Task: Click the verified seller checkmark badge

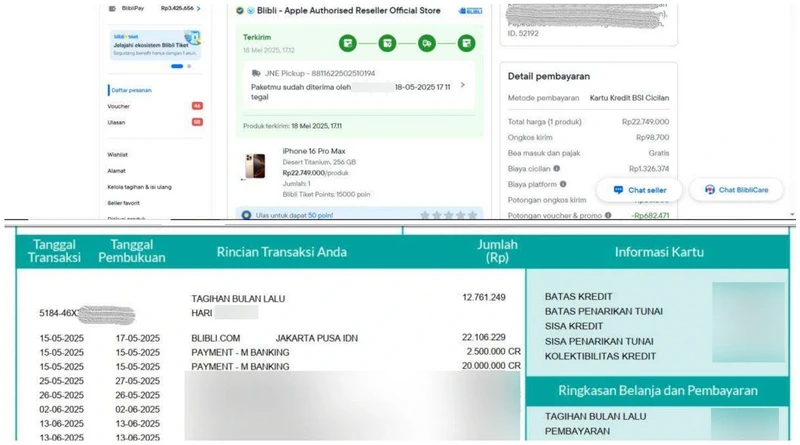Action: pyautogui.click(x=240, y=11)
